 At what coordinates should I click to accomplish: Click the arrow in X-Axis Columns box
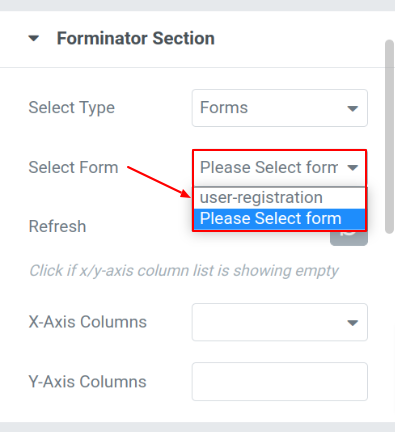pyautogui.click(x=352, y=323)
